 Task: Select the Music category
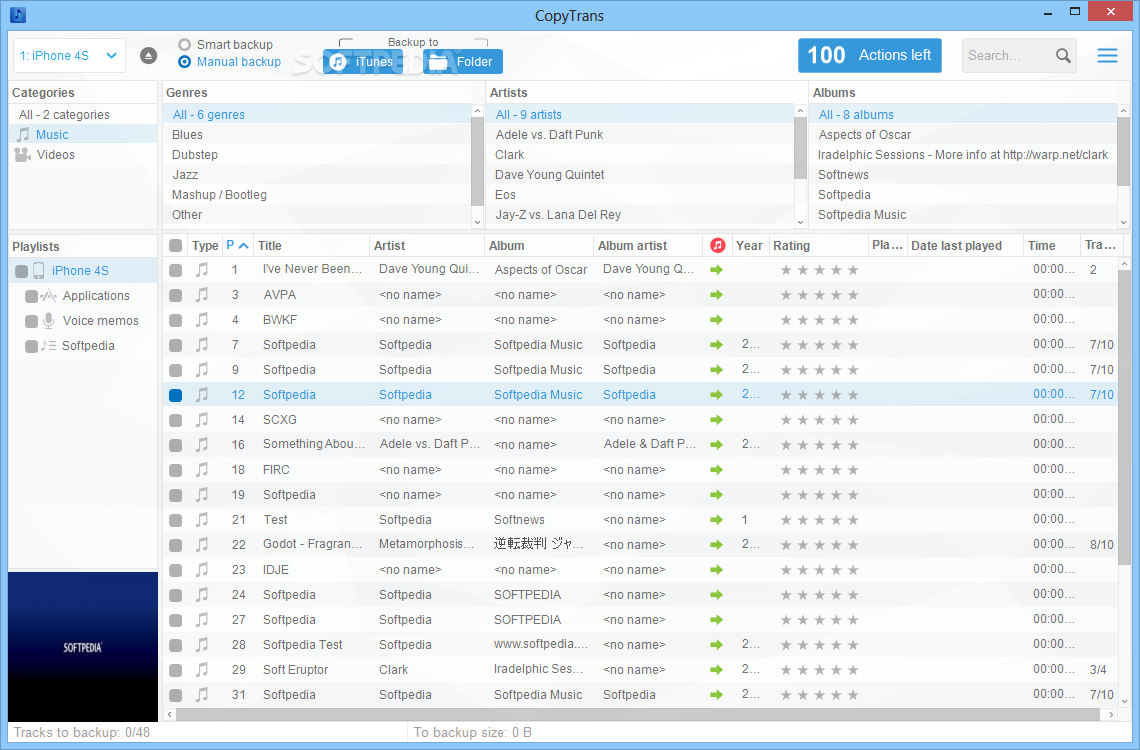(x=83, y=134)
